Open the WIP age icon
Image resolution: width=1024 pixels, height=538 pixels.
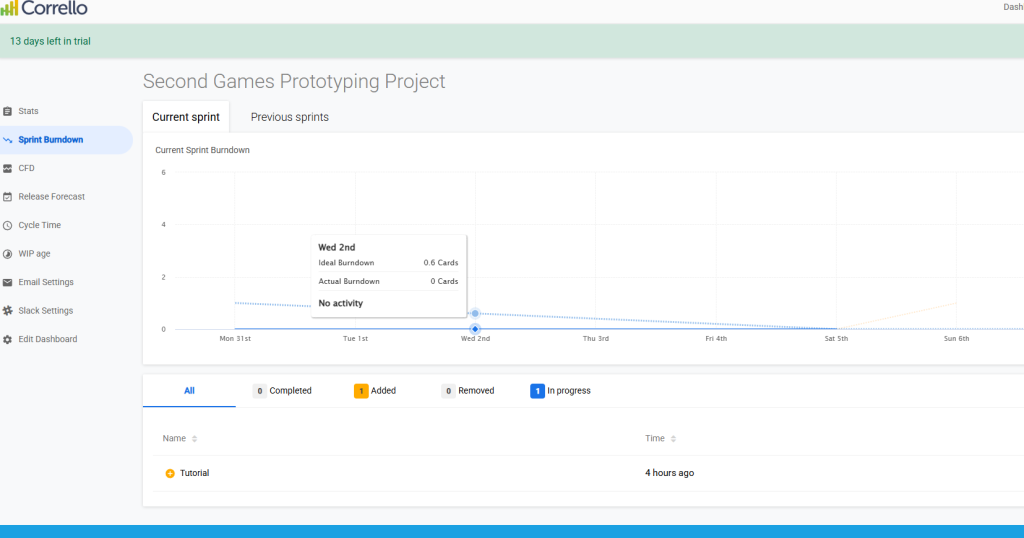[7, 254]
